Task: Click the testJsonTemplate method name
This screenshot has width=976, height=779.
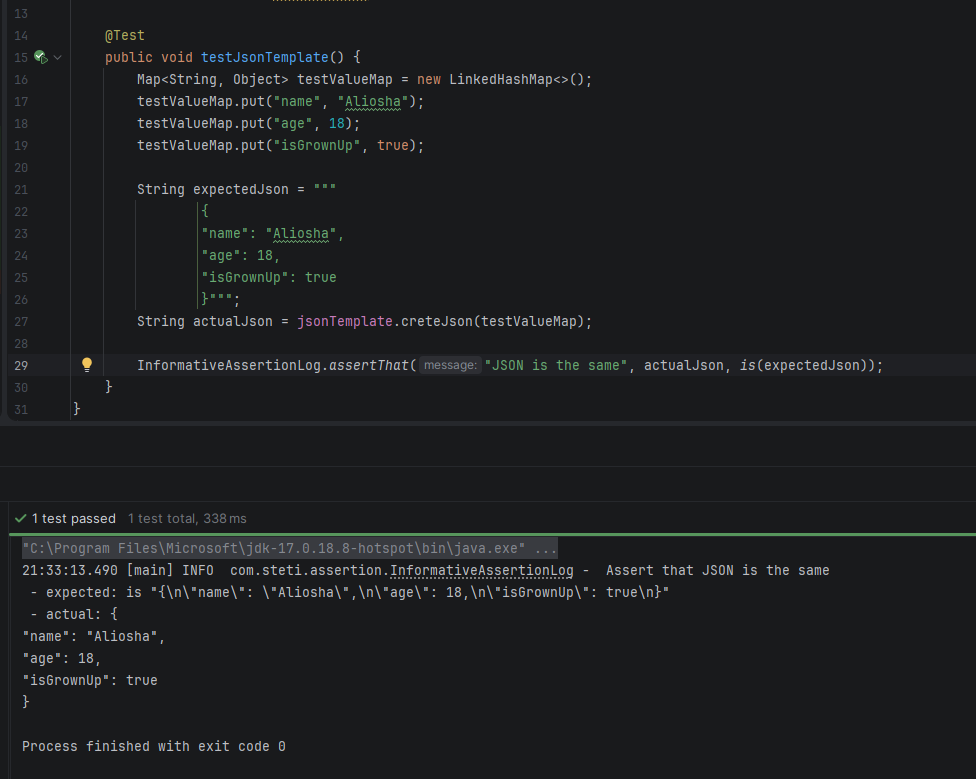Action: (x=265, y=57)
